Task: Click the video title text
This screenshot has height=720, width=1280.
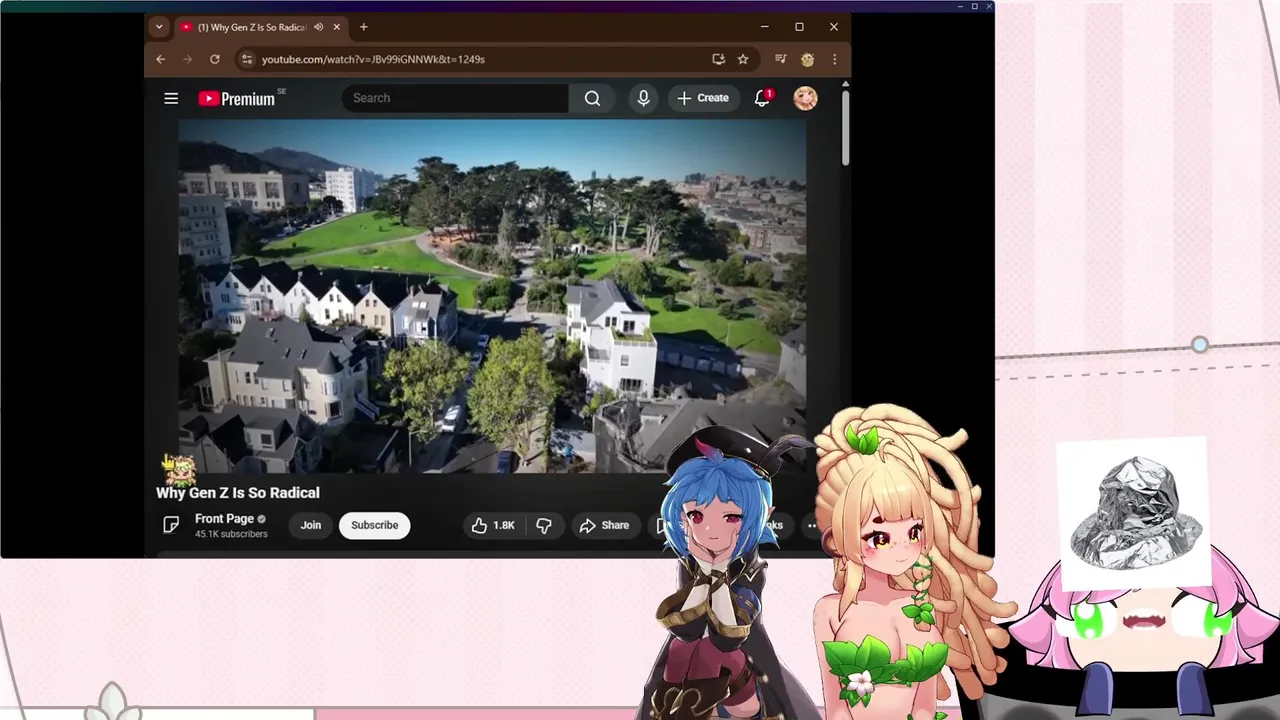Action: pyautogui.click(x=238, y=492)
